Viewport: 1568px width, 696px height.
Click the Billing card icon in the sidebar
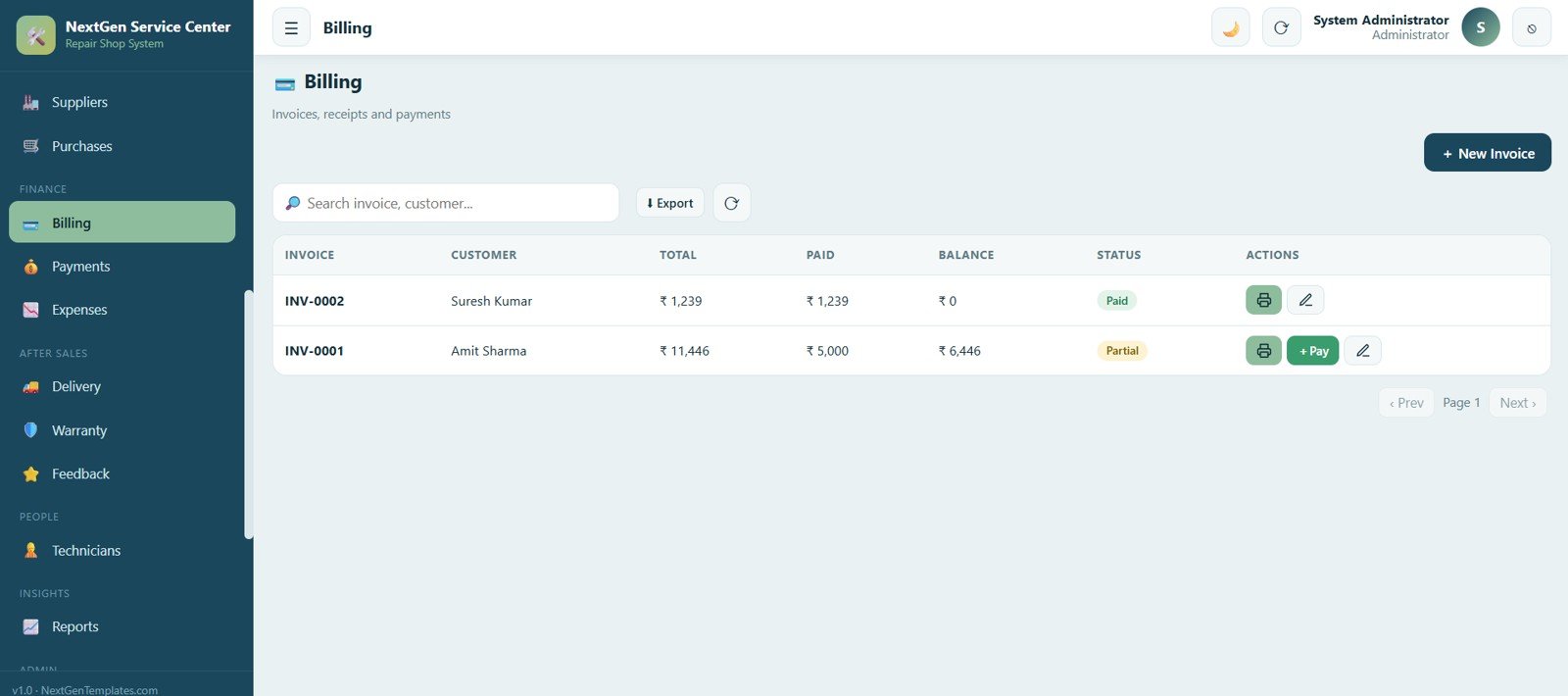click(x=31, y=224)
